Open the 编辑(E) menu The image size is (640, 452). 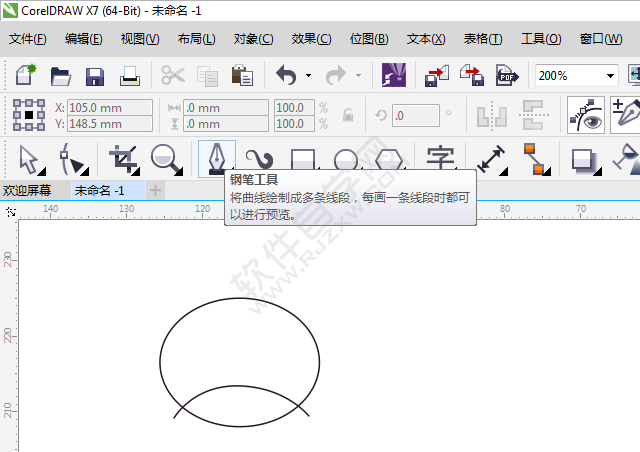coord(84,39)
